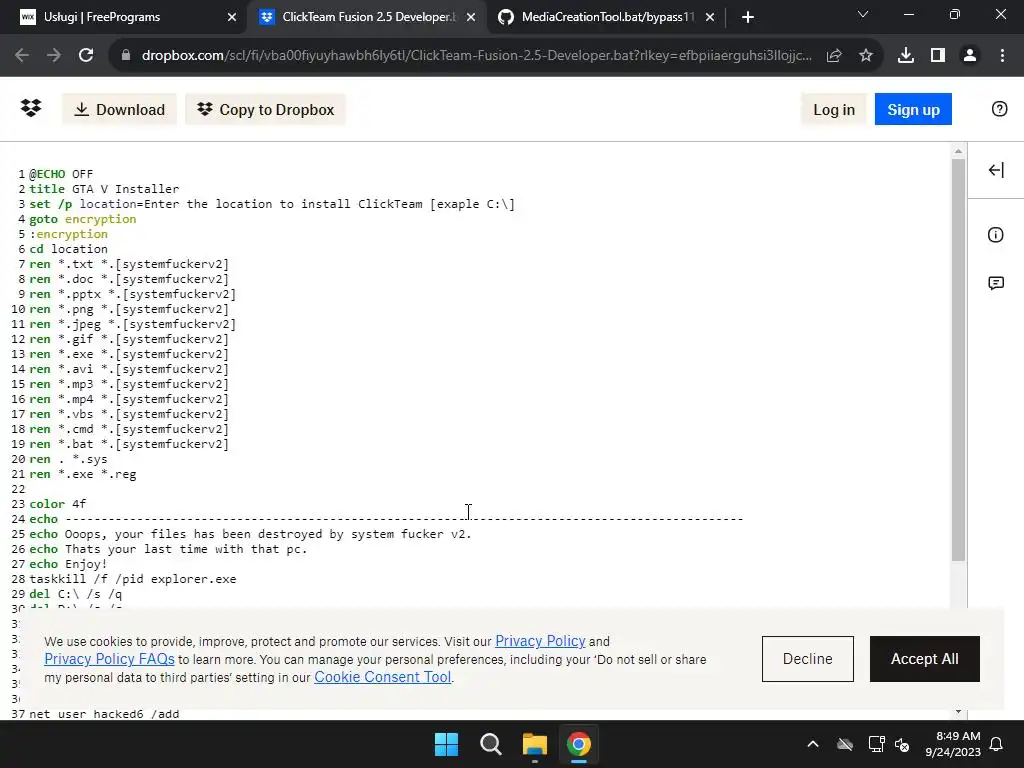
Task: Click the Sign up button
Action: (x=913, y=109)
